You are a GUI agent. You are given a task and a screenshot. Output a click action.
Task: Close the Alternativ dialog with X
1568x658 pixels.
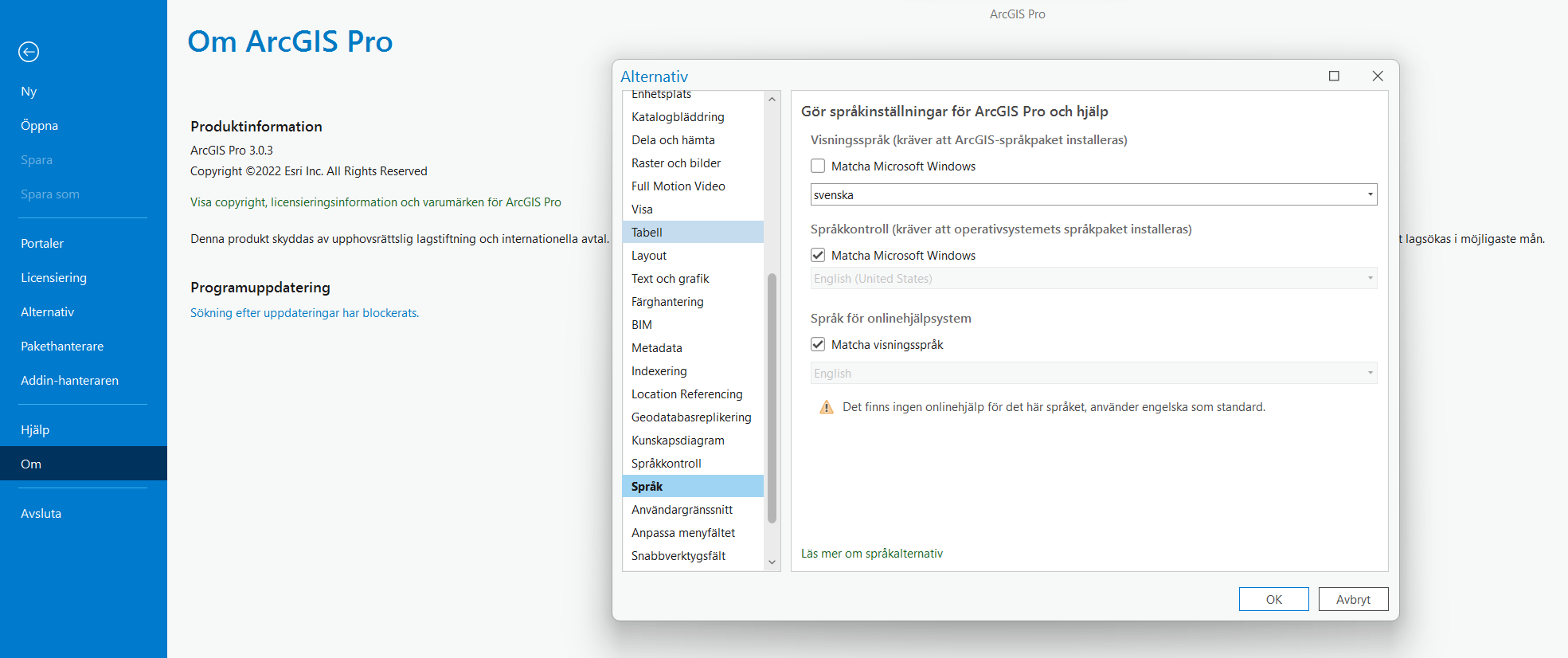coord(1378,76)
